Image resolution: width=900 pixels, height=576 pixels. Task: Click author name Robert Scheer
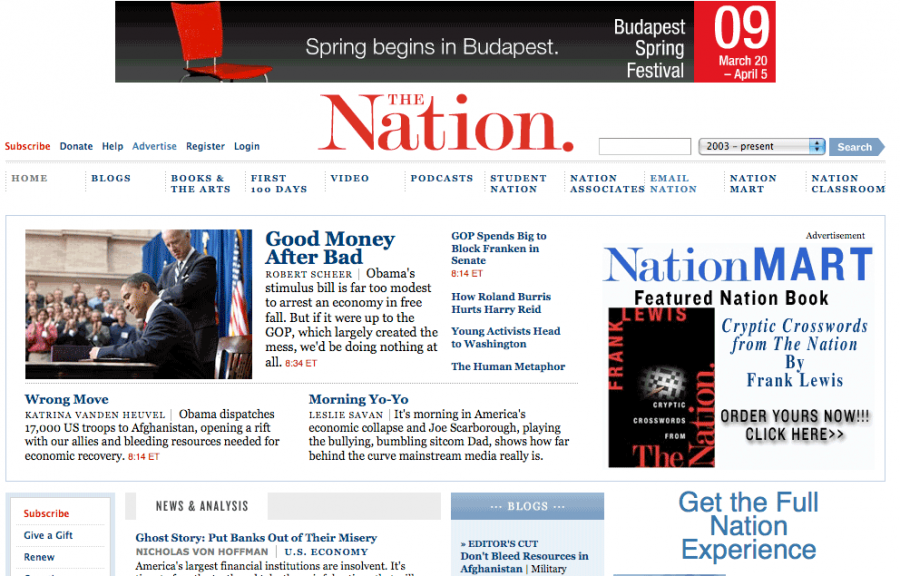(x=309, y=274)
